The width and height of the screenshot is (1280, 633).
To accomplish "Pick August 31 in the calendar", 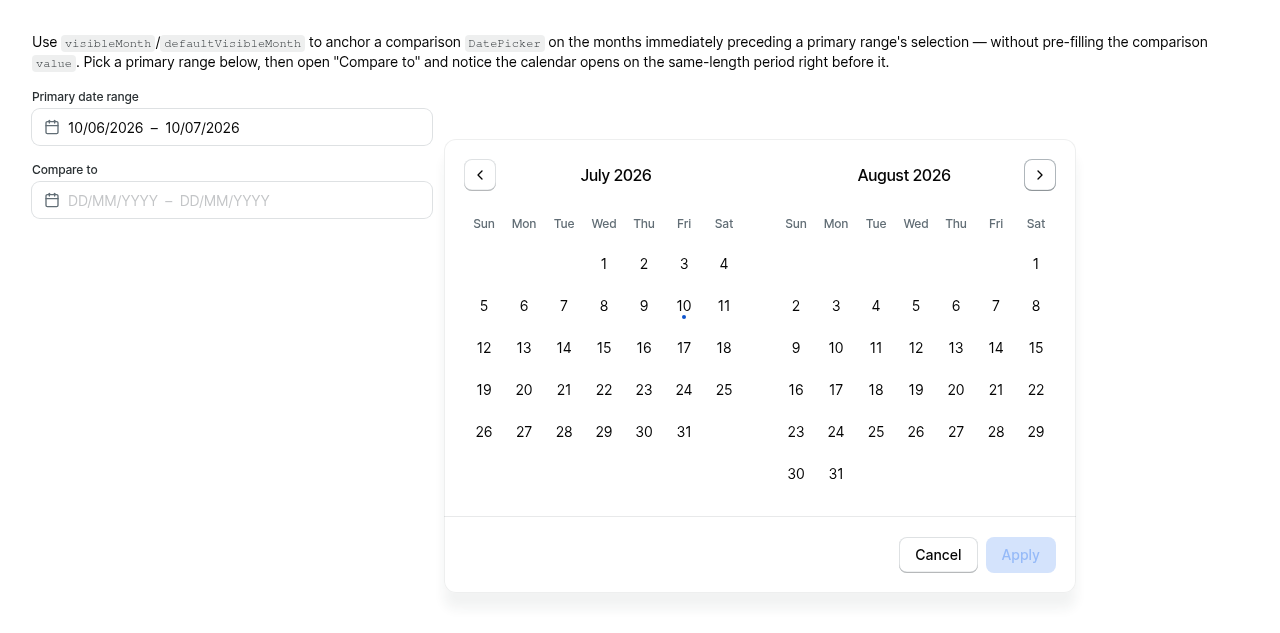I will [836, 474].
